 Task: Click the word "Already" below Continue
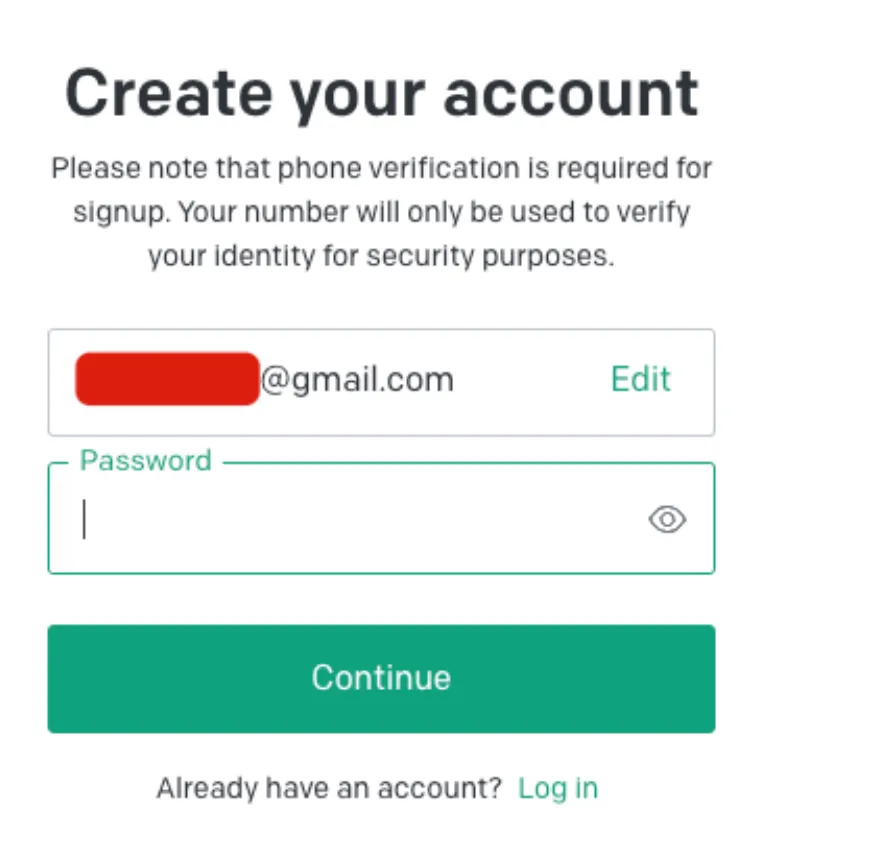pos(206,788)
